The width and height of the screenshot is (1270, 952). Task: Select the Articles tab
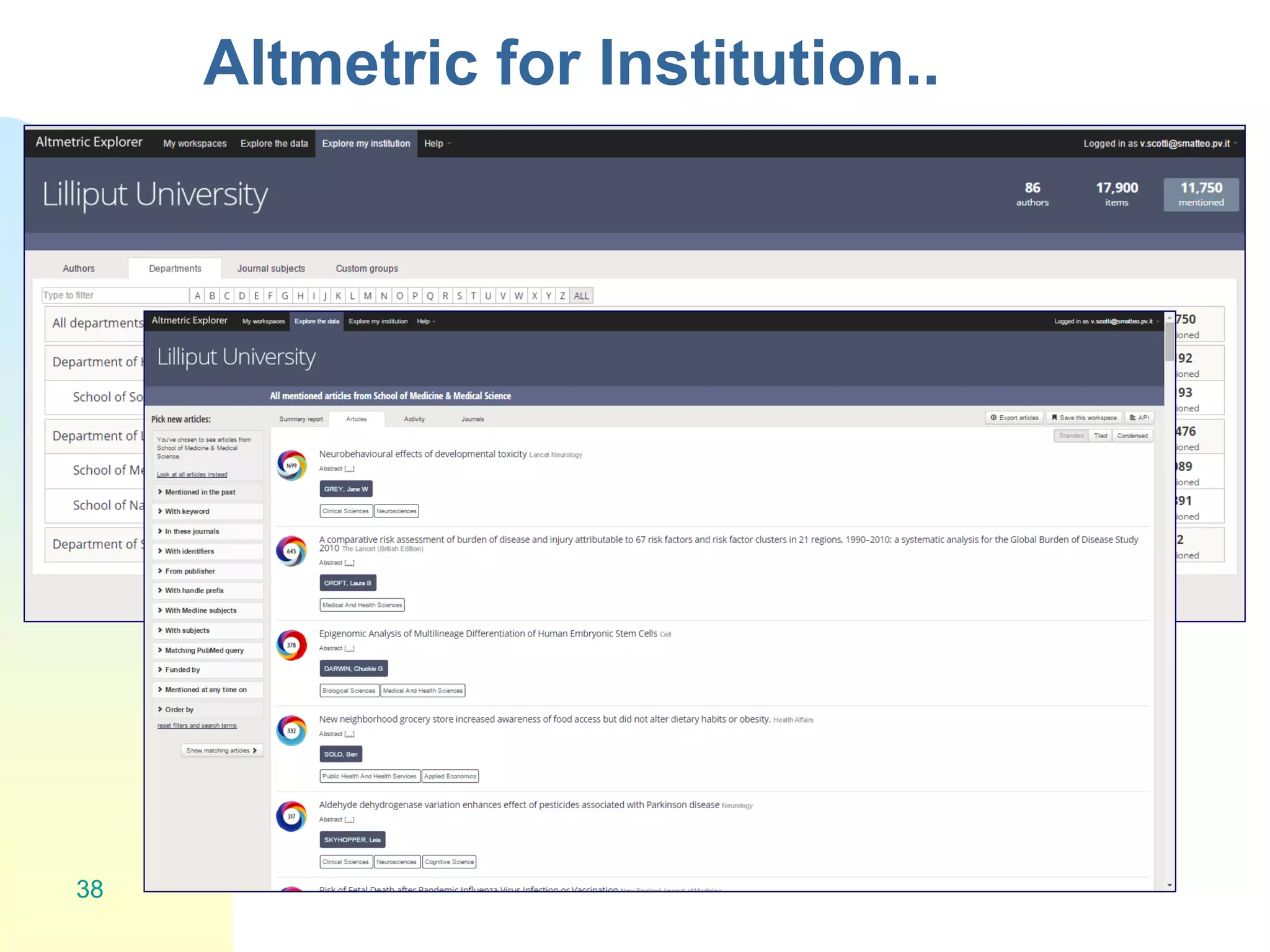click(x=357, y=419)
